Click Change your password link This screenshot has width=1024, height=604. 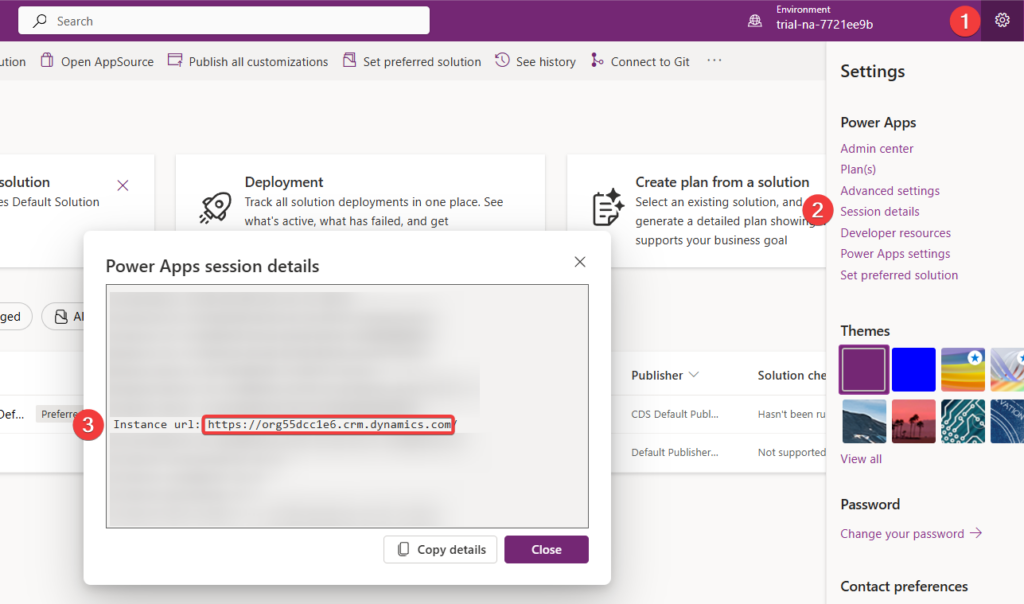[x=910, y=534]
